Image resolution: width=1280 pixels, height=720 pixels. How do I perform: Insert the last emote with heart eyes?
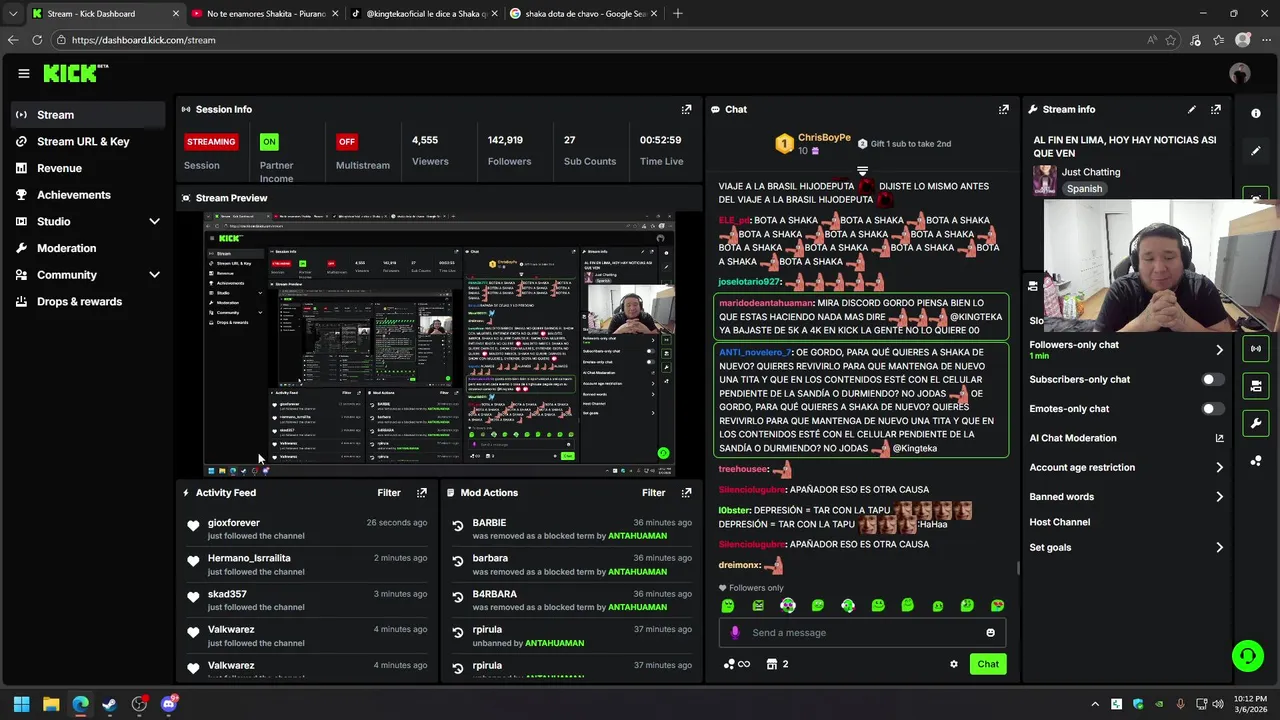point(997,606)
